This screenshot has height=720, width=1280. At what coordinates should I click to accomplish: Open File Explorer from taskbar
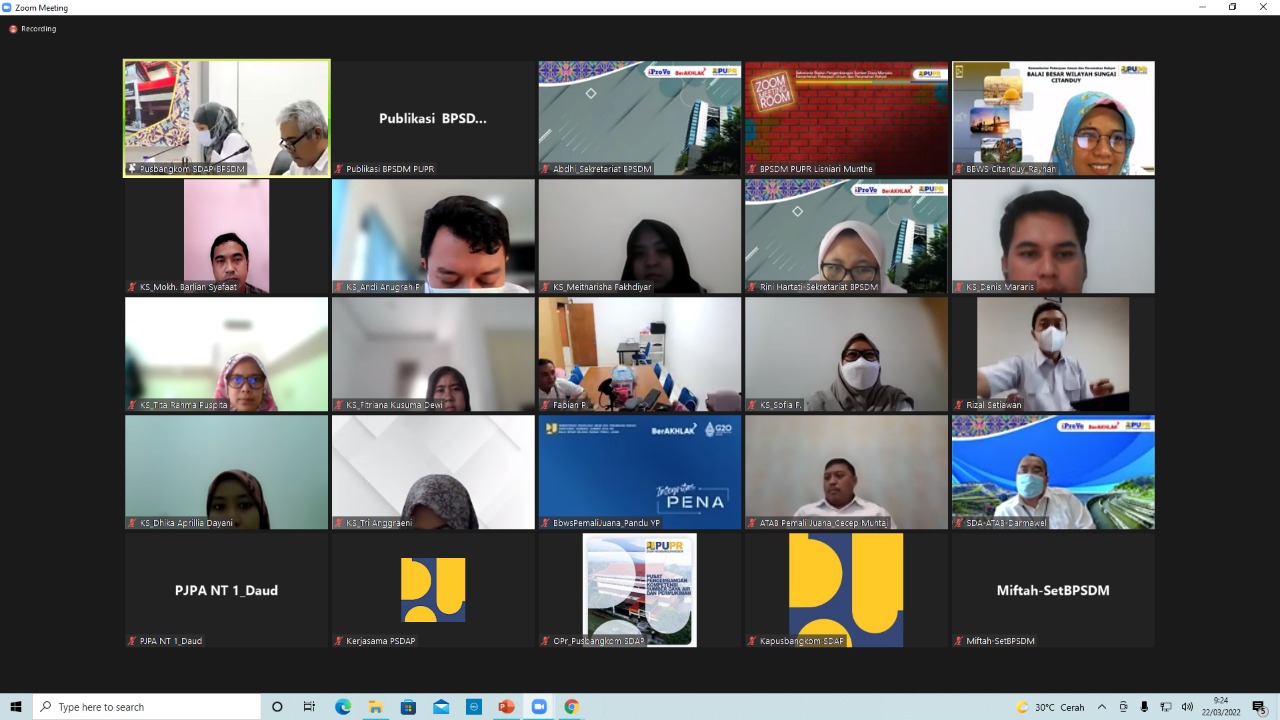click(x=375, y=707)
